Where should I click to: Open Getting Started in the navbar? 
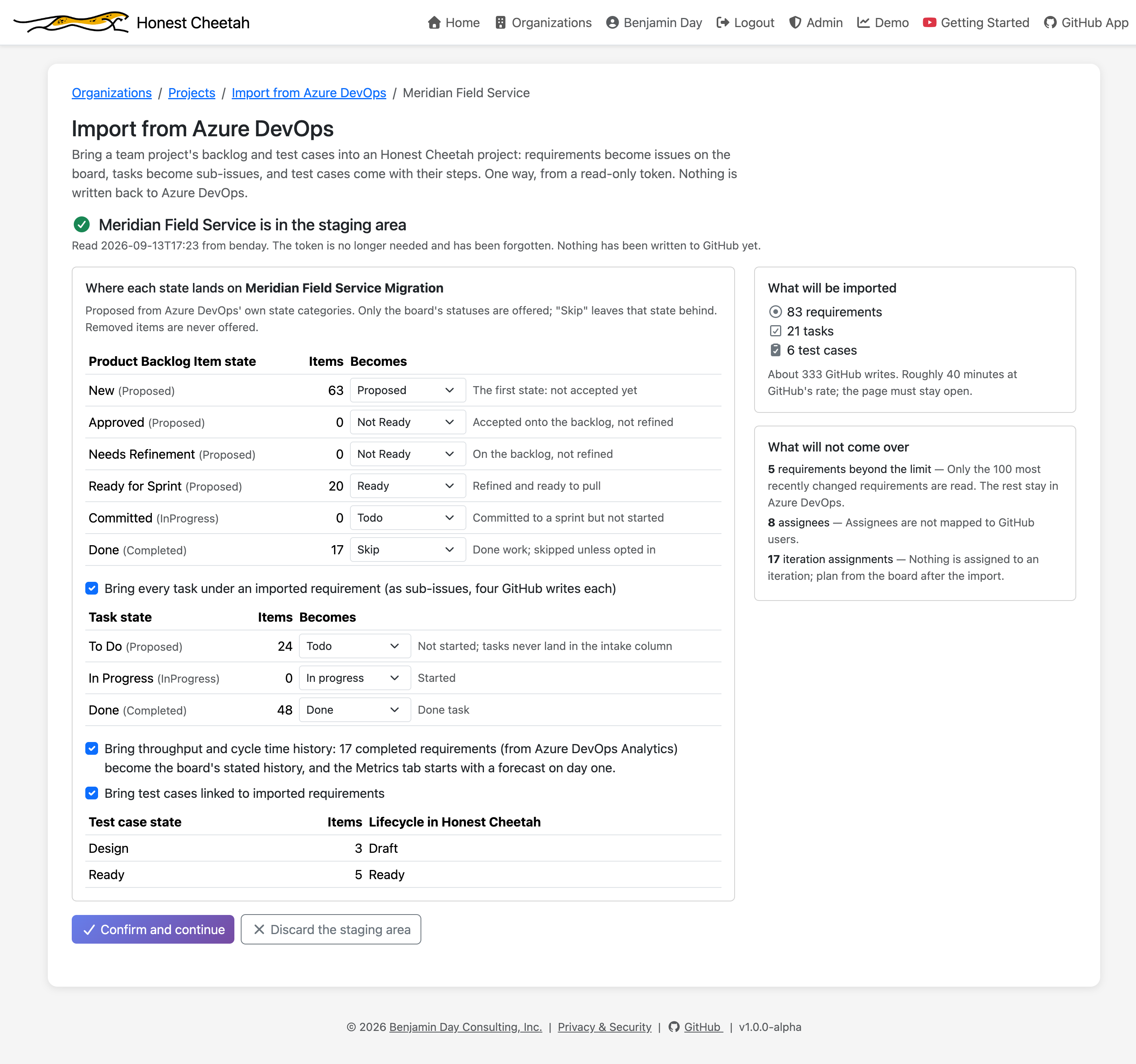tap(976, 23)
